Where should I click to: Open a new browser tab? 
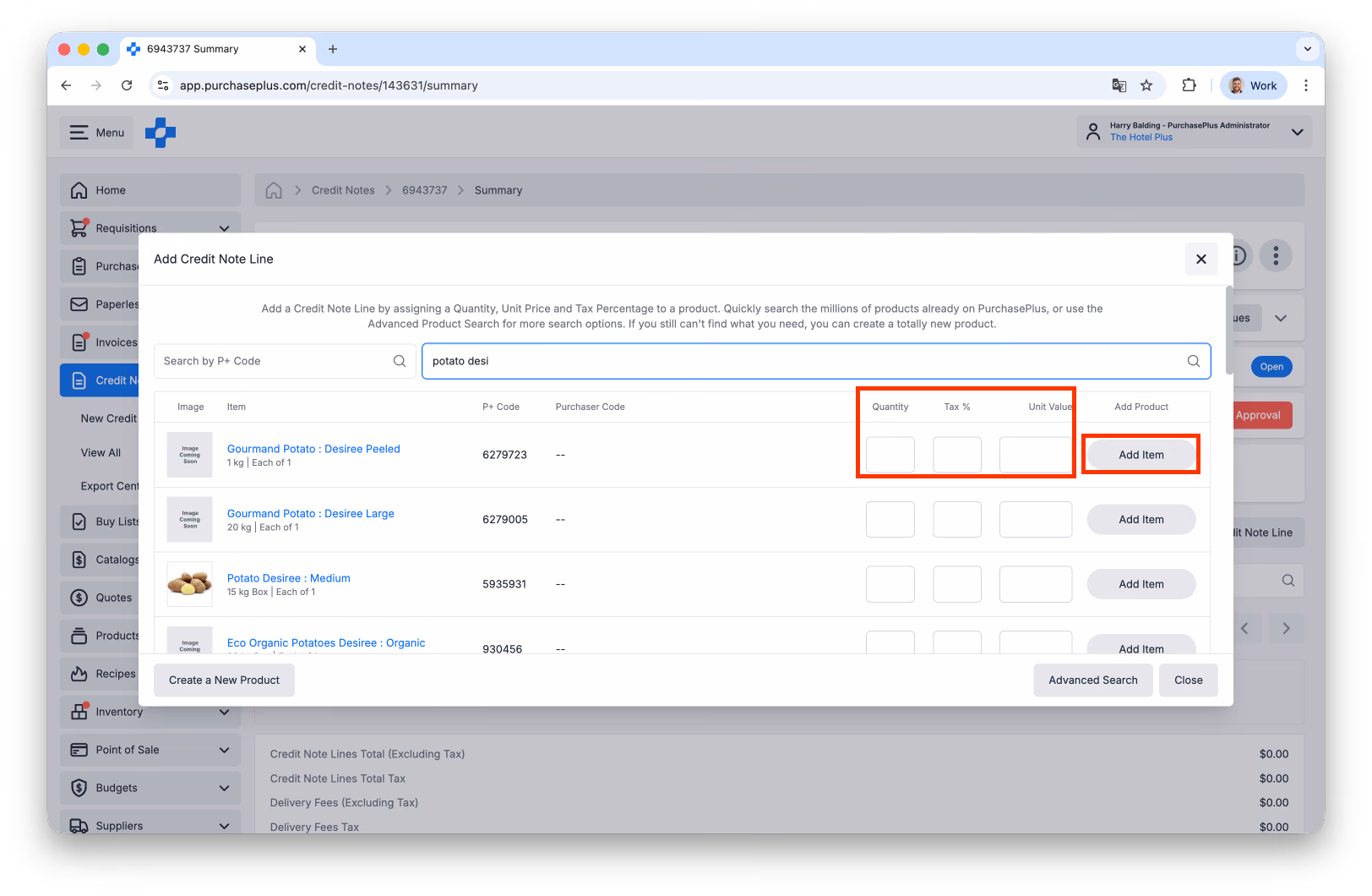point(333,49)
